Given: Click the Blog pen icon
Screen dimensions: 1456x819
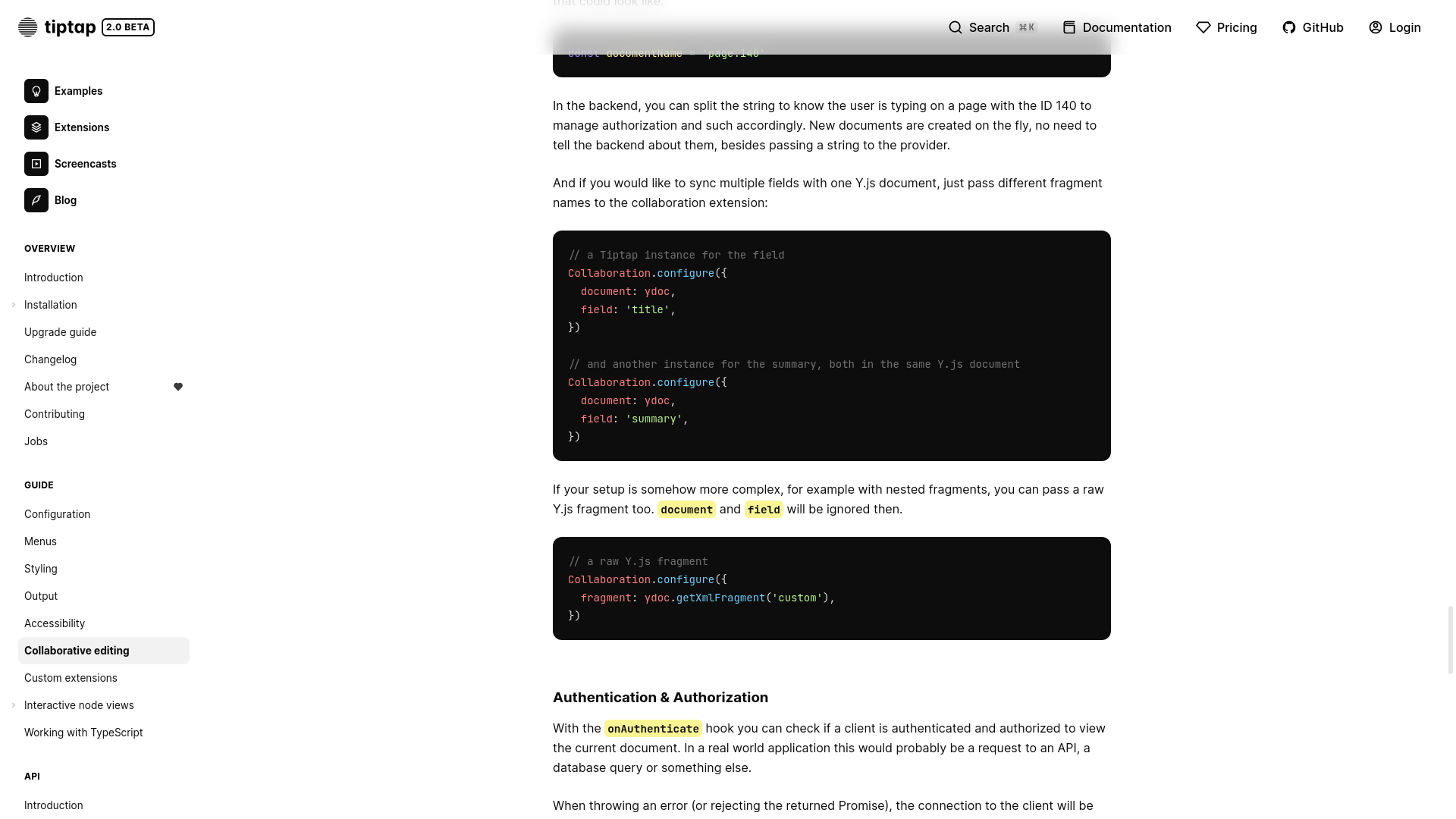Looking at the screenshot, I should 36,200.
